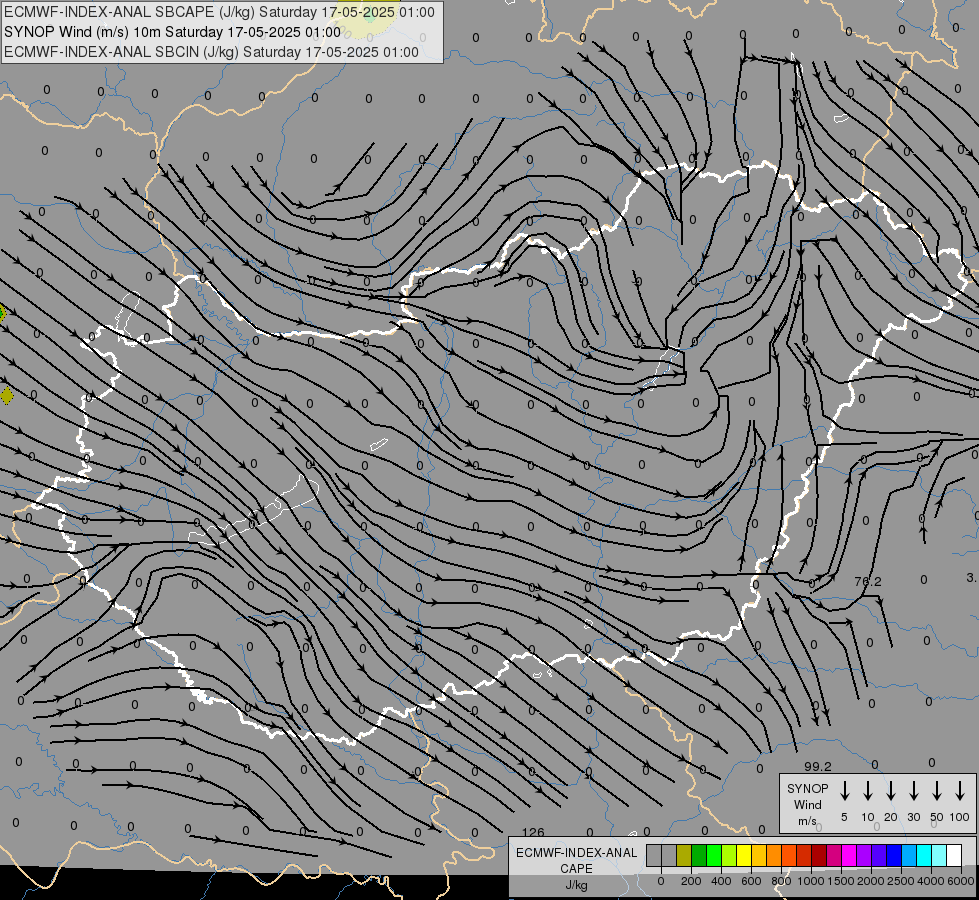
Task: Click the 99.2 value on the map
Action: click(x=818, y=766)
